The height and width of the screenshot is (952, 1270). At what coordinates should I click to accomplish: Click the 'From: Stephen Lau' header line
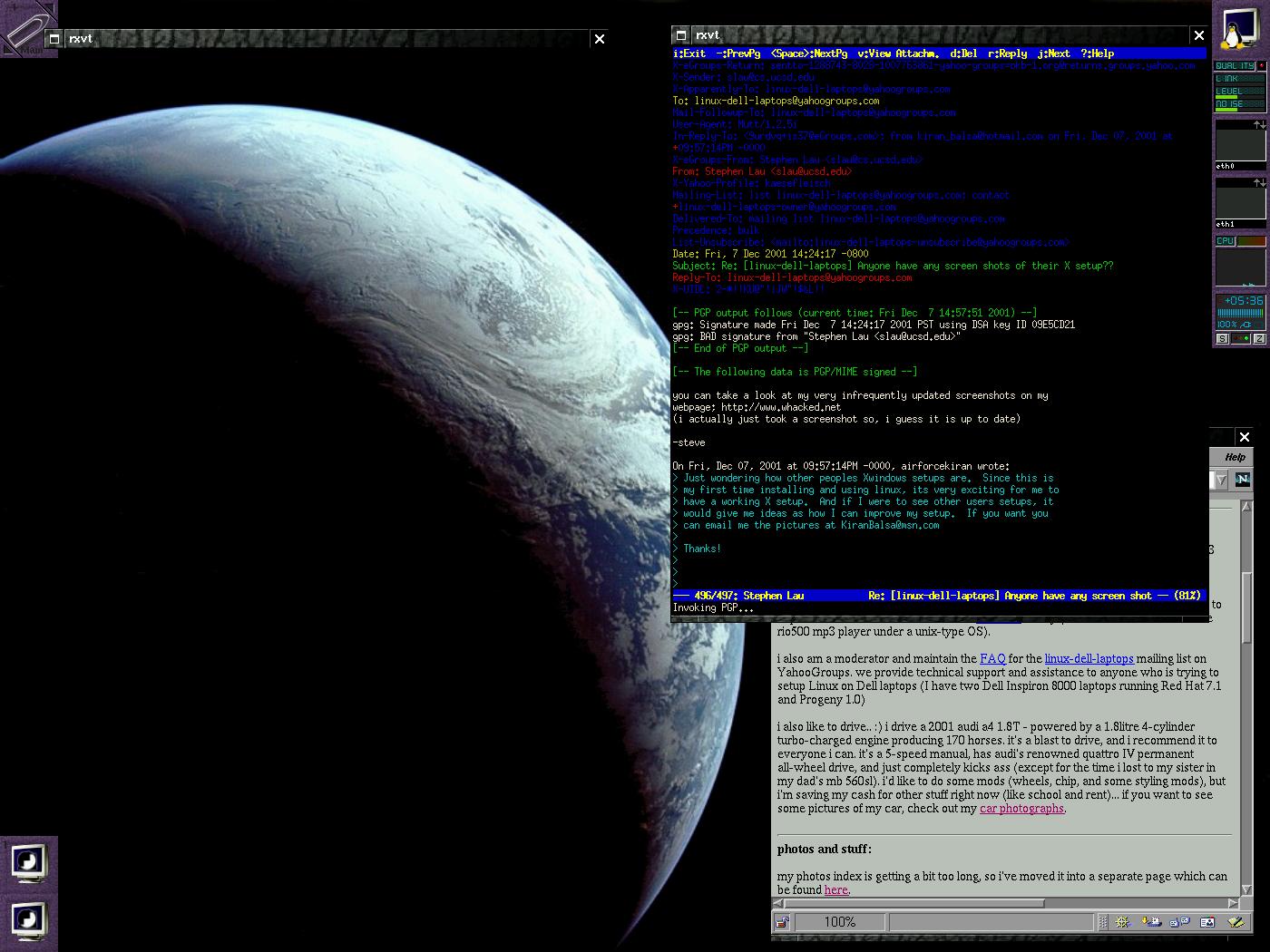click(x=762, y=171)
